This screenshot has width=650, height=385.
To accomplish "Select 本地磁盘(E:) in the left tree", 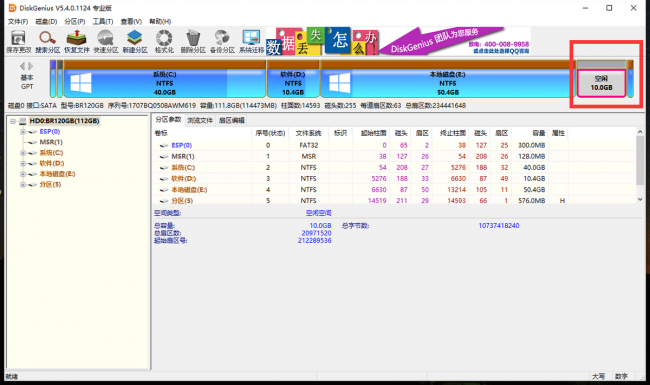I will tap(57, 174).
